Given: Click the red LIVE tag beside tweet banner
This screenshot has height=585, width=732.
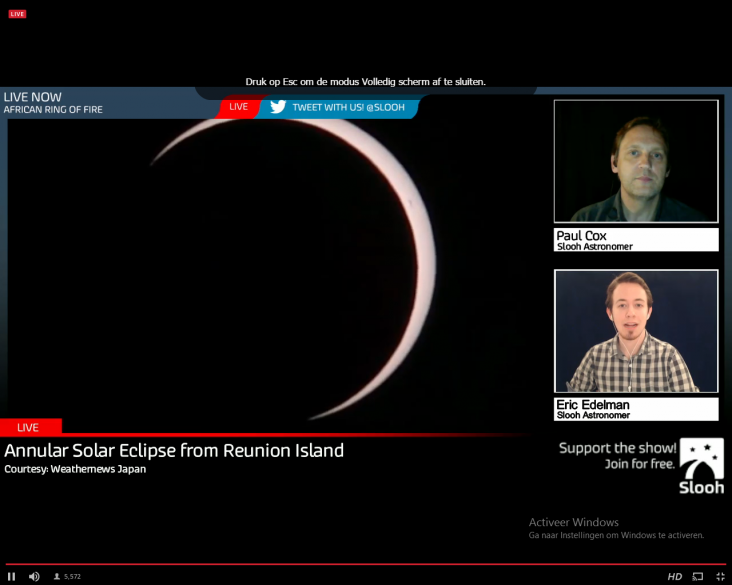Looking at the screenshot, I should 239,107.
